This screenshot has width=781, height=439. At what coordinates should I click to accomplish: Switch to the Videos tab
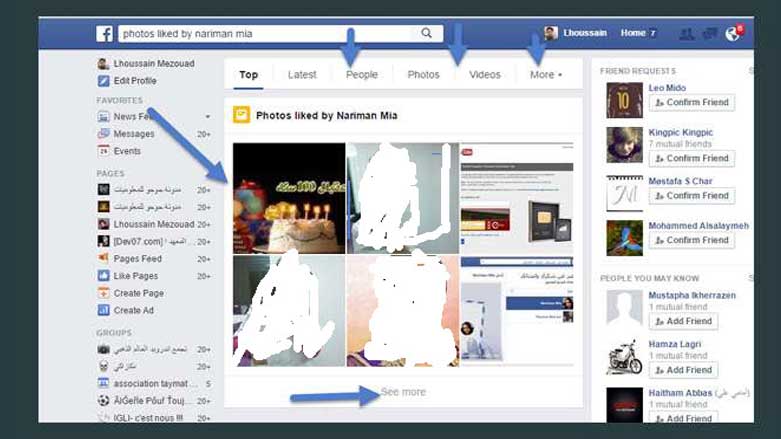coord(485,75)
